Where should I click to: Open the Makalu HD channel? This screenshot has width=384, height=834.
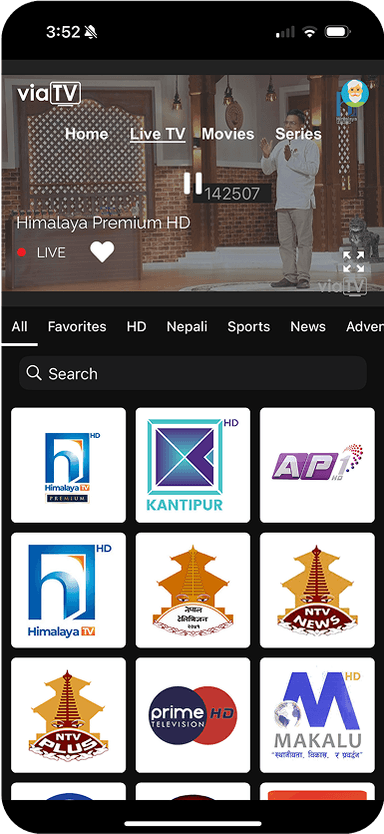coord(317,715)
